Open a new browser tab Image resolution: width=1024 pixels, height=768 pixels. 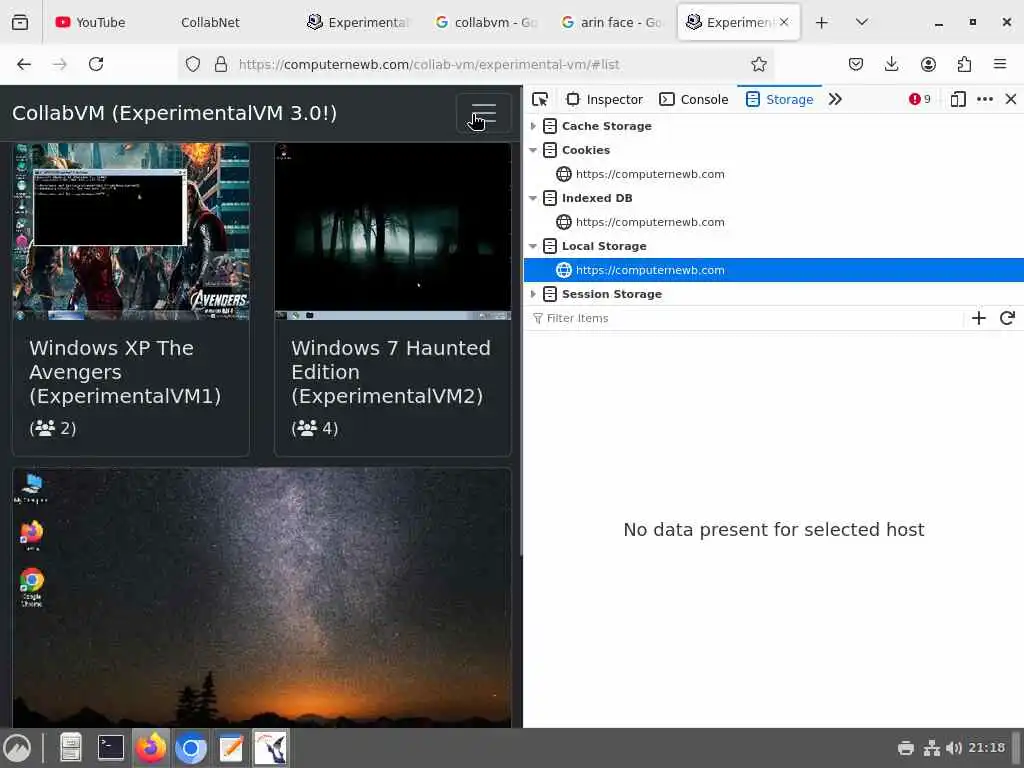click(822, 22)
